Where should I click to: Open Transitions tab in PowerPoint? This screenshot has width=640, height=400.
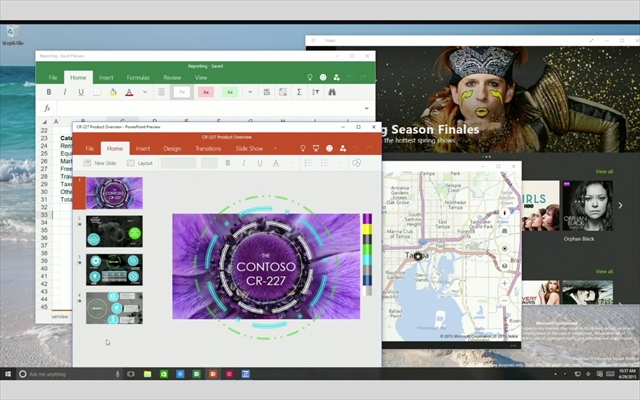pyautogui.click(x=208, y=149)
